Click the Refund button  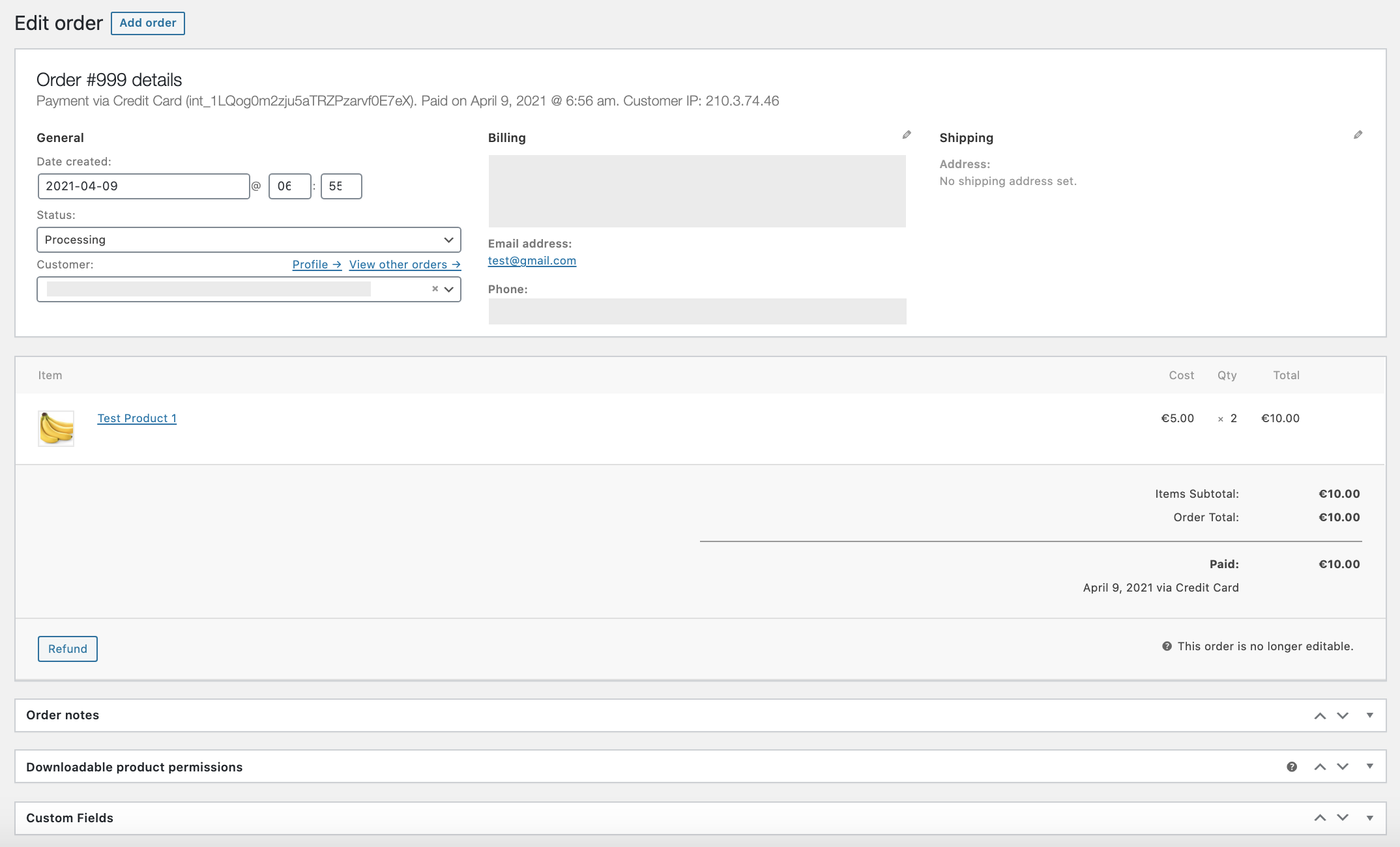pos(67,648)
